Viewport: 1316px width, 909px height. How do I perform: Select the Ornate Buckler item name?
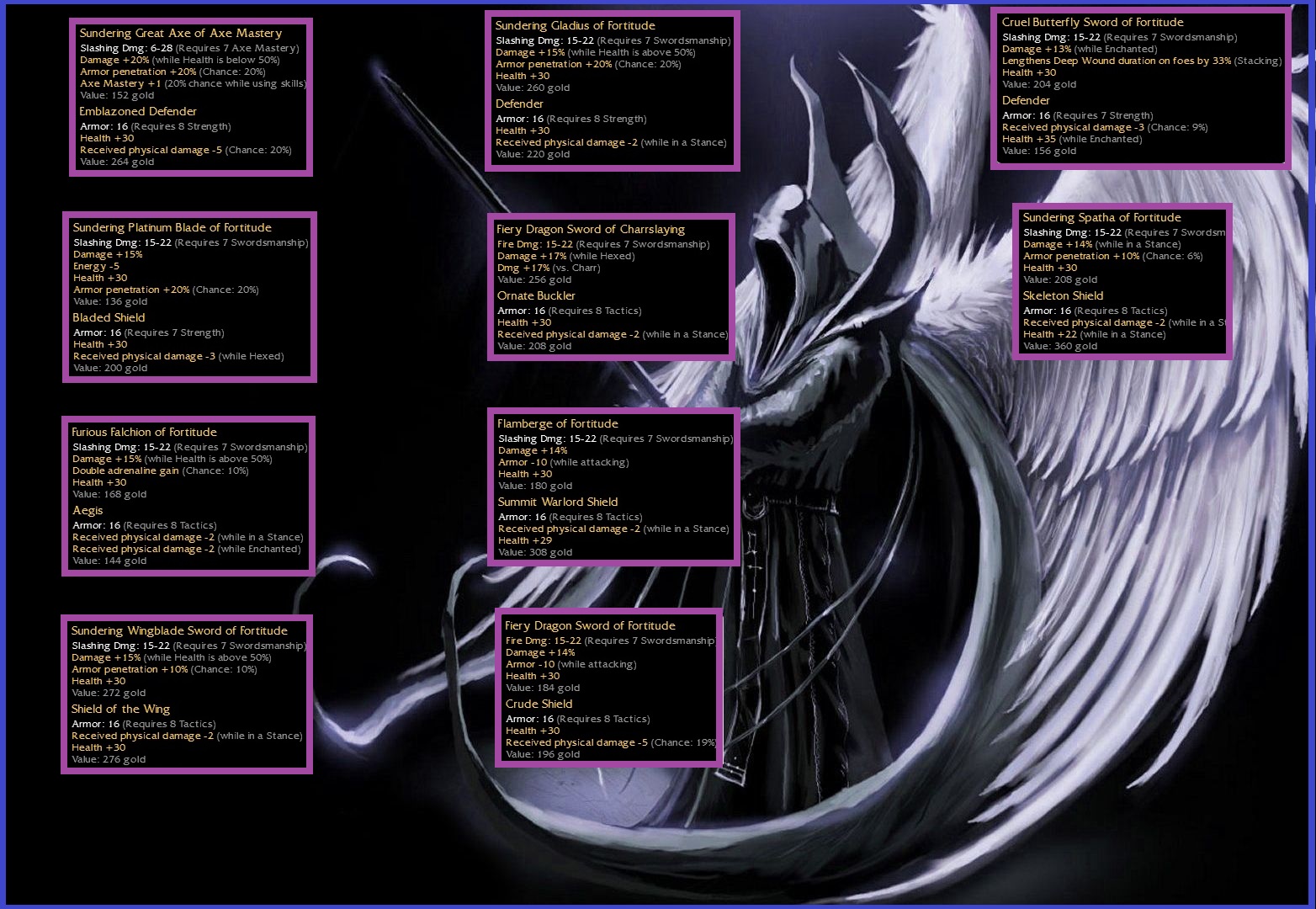tap(536, 296)
